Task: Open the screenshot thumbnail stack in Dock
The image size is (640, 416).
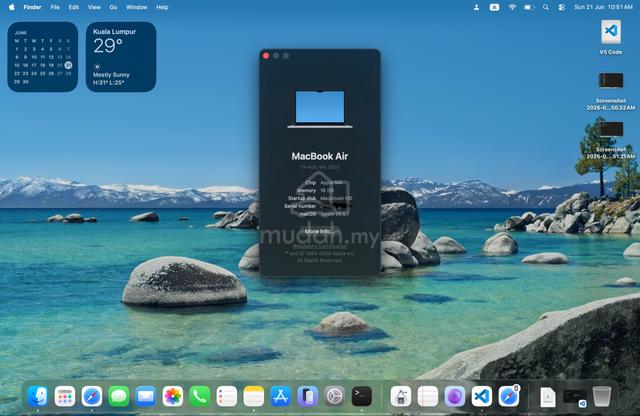Action: click(575, 397)
